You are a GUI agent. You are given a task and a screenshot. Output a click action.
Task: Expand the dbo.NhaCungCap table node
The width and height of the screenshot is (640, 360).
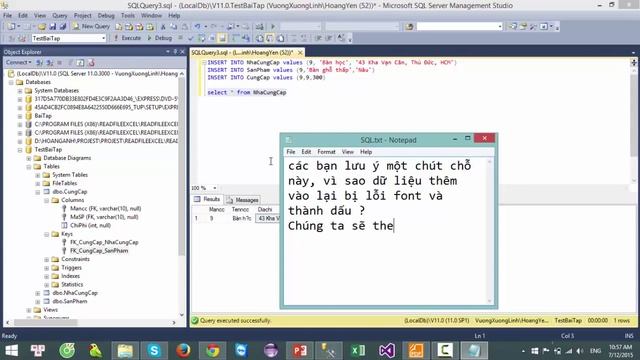38,293
